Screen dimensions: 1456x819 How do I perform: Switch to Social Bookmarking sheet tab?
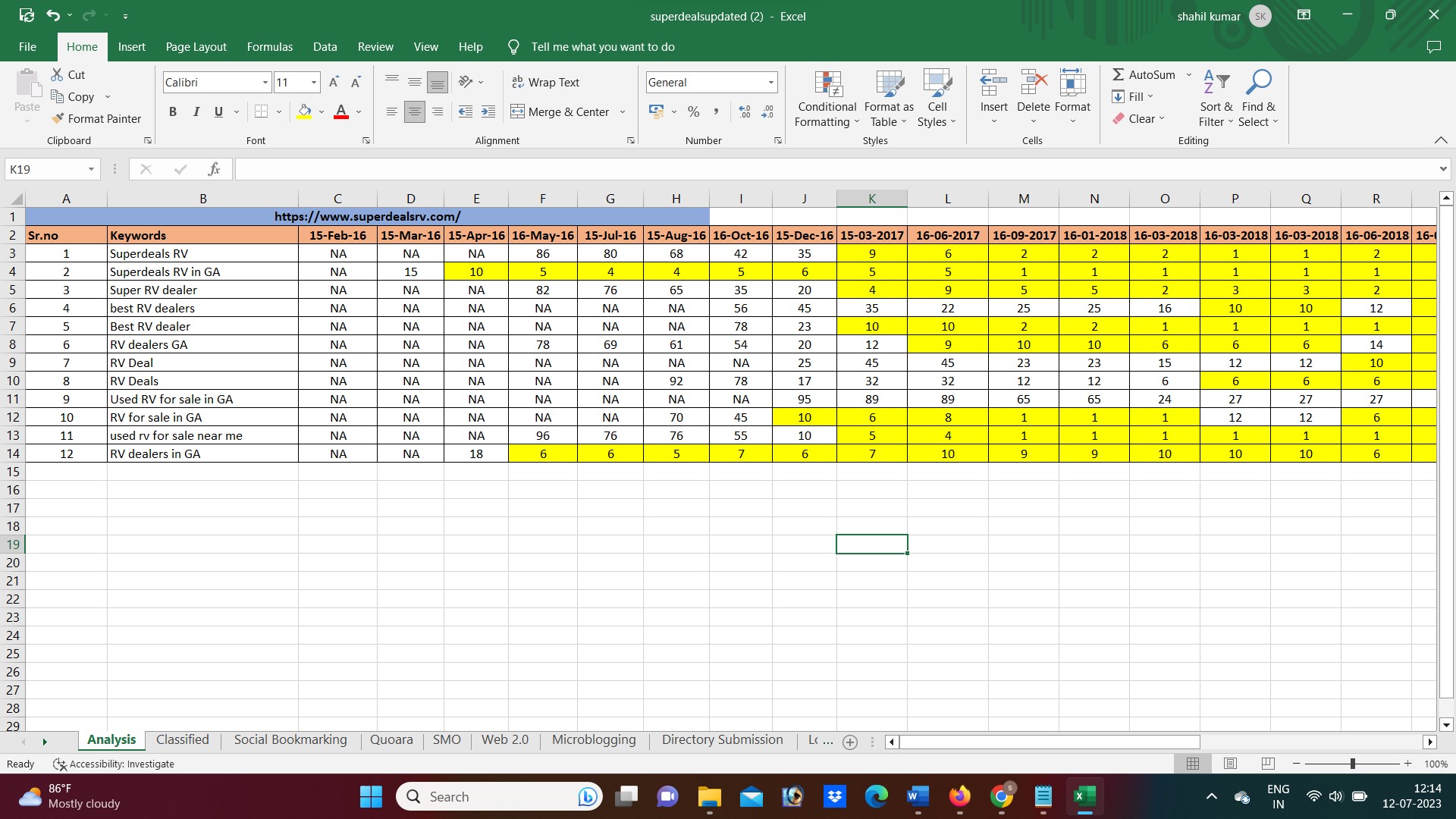coord(290,740)
